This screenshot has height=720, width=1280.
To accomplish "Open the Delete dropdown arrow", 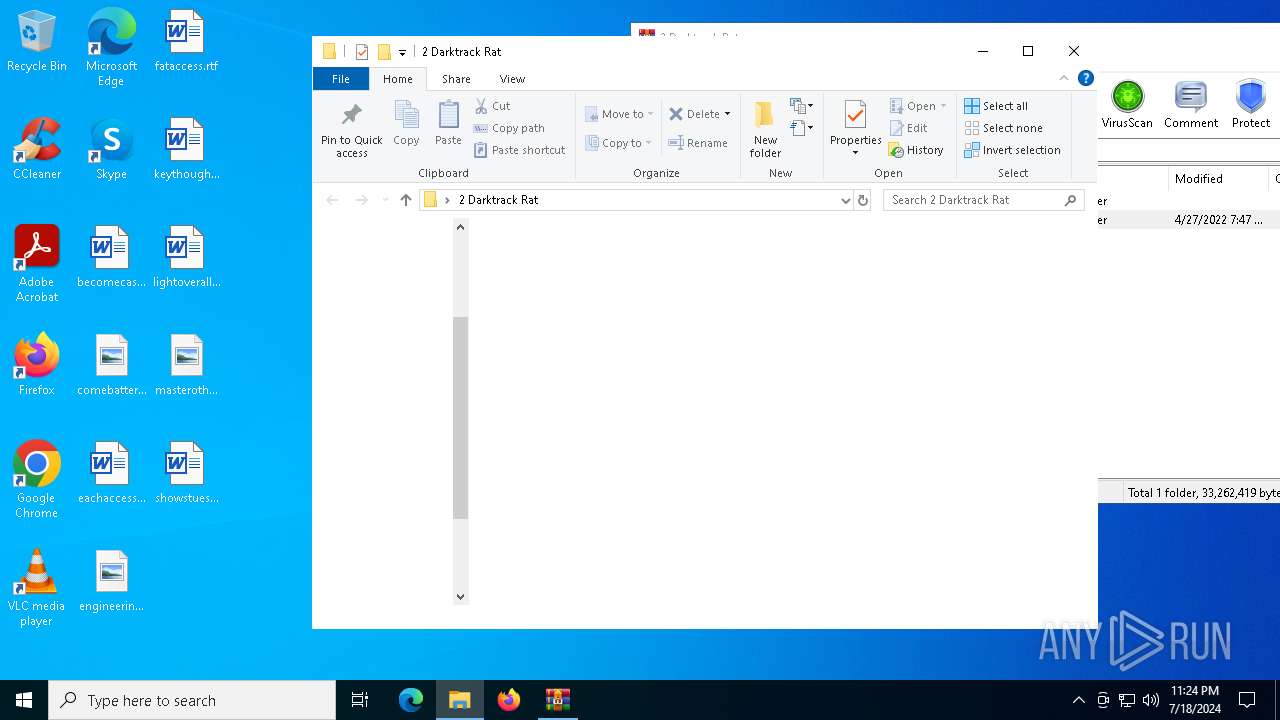I will click(727, 114).
